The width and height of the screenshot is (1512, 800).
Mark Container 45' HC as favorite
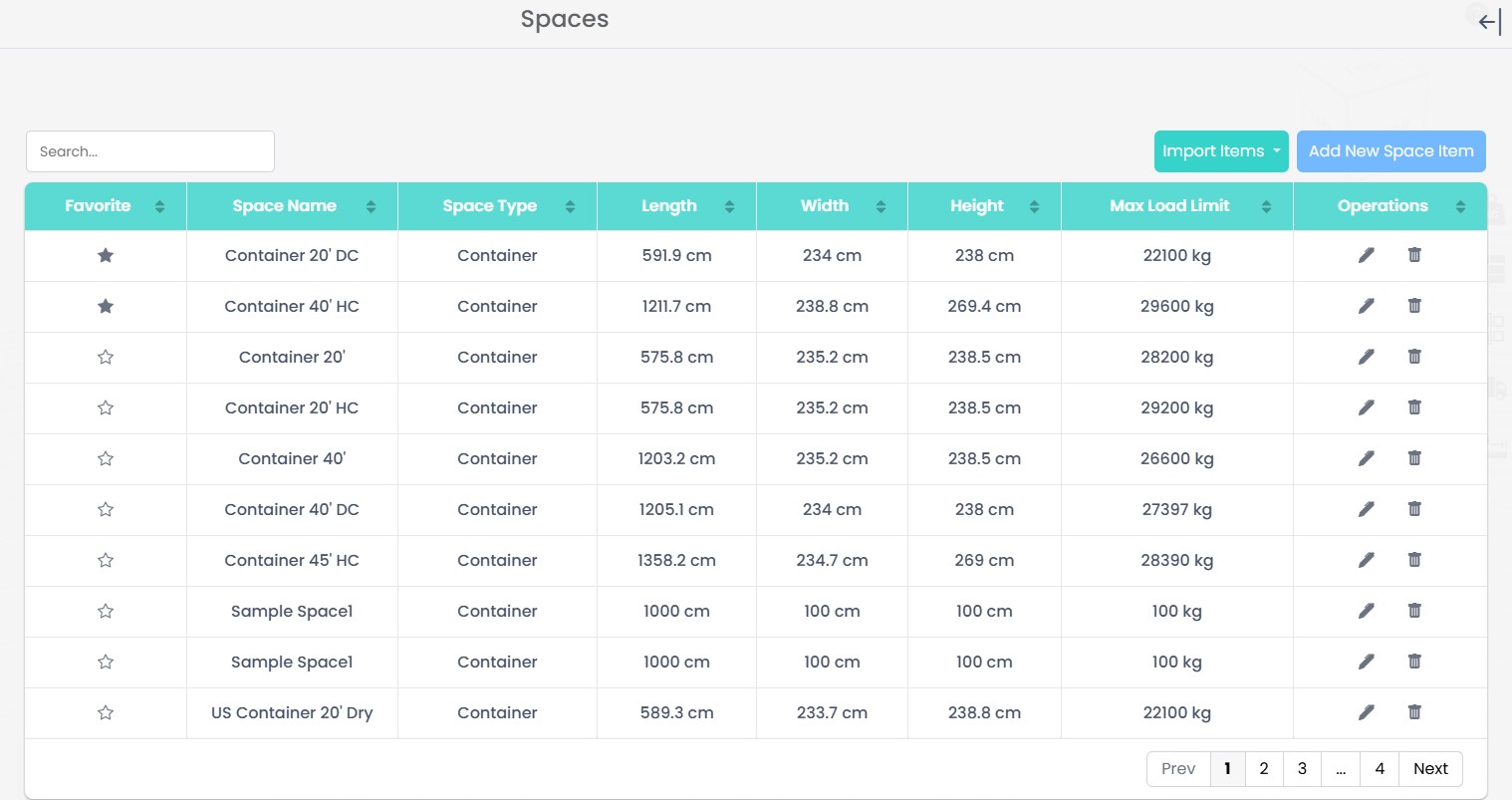pos(106,560)
